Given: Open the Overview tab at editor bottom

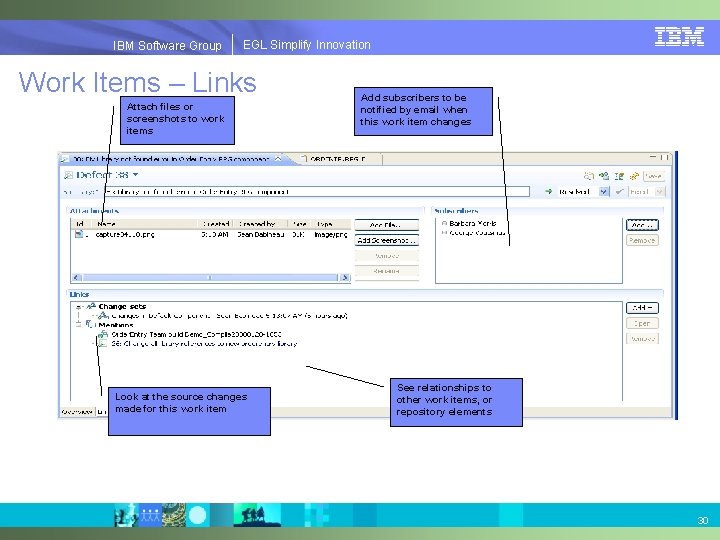Looking at the screenshot, I should [77, 411].
